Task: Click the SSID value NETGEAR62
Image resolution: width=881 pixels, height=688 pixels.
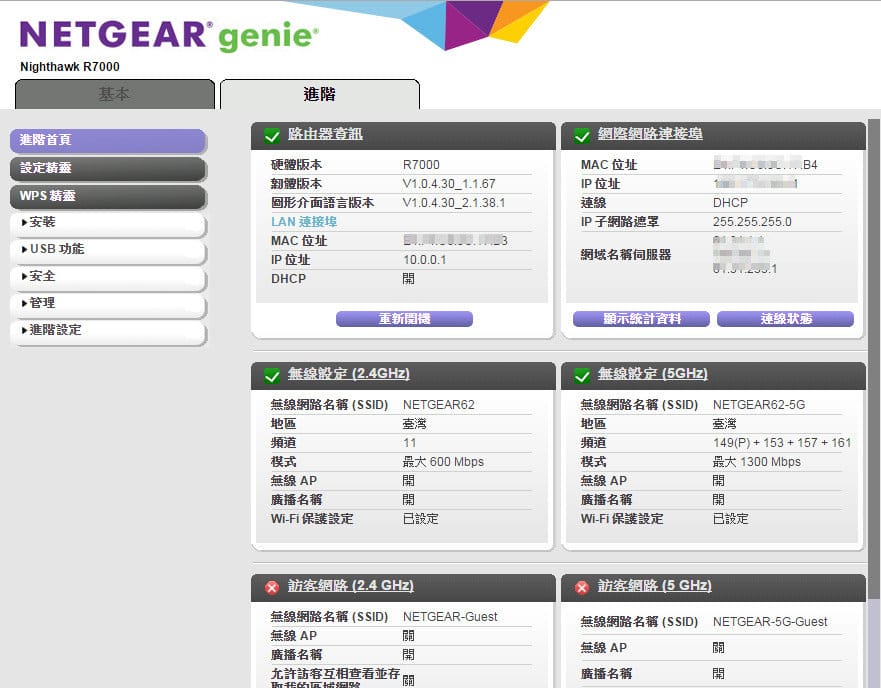Action: [439, 405]
